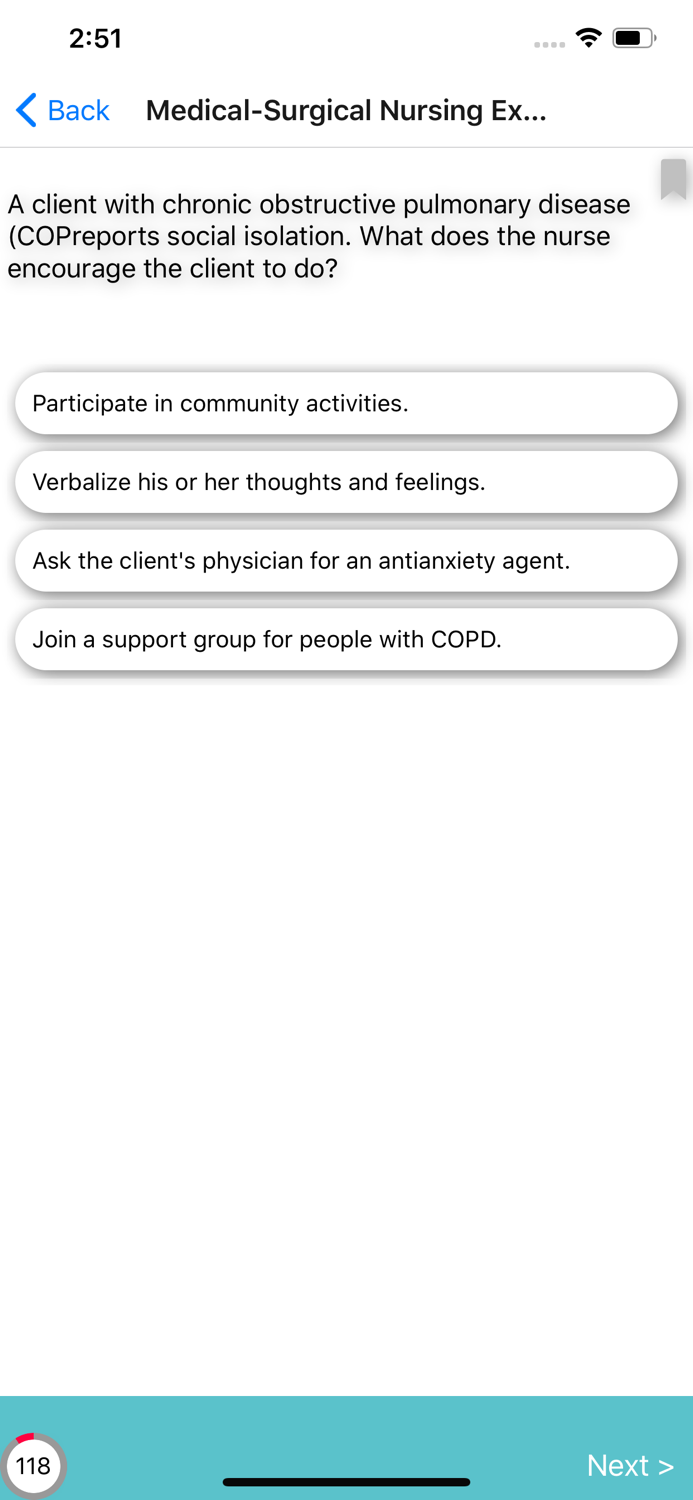The height and width of the screenshot is (1500, 693).
Task: Tap the battery indicator in the status bar
Action: [632, 37]
